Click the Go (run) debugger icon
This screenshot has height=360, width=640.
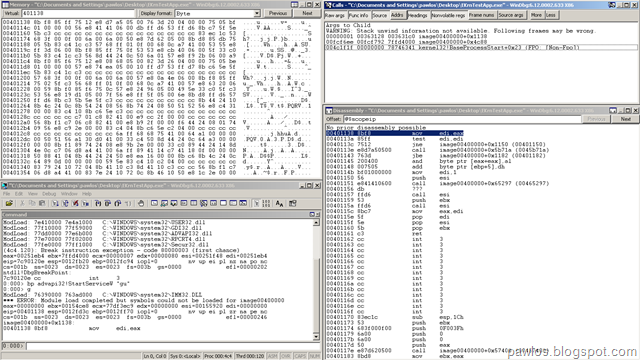[x=55, y=203]
